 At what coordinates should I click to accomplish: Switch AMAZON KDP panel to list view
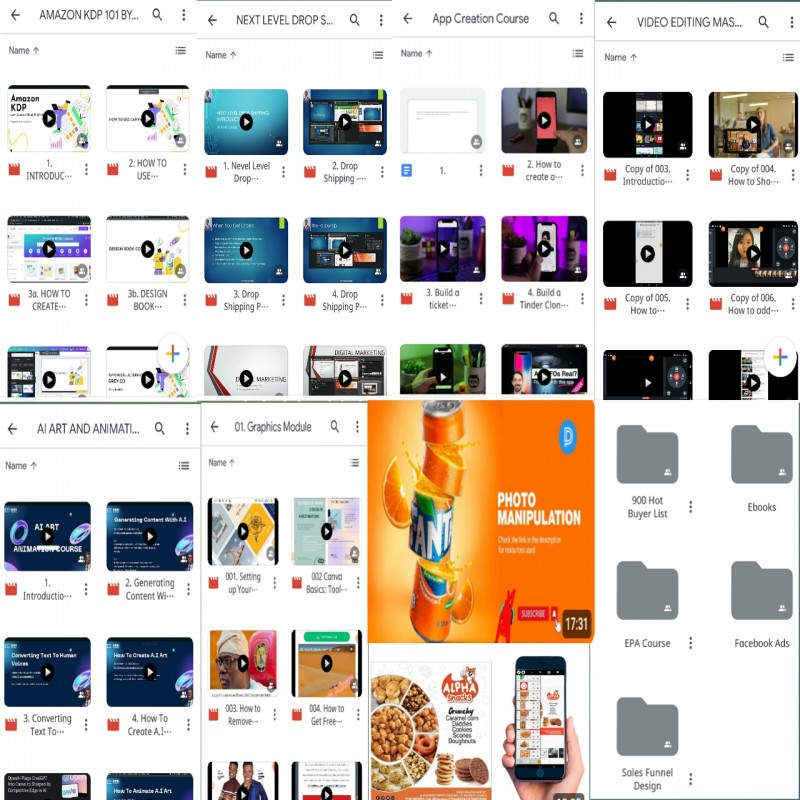point(181,51)
